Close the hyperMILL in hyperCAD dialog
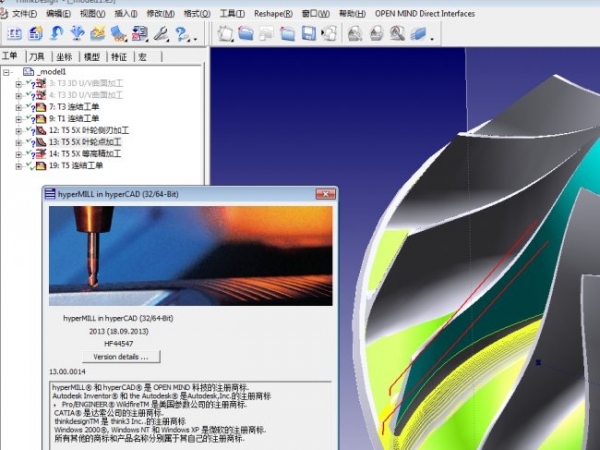Screen dimensions: 600x450 click(325, 194)
